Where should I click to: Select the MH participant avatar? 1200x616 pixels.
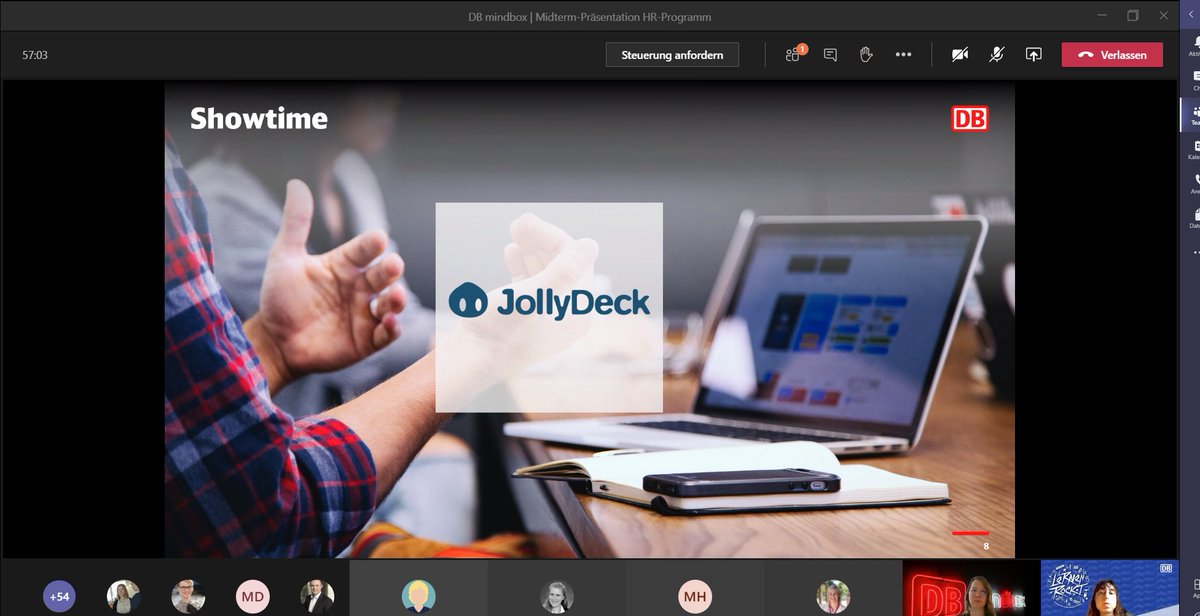(x=695, y=597)
